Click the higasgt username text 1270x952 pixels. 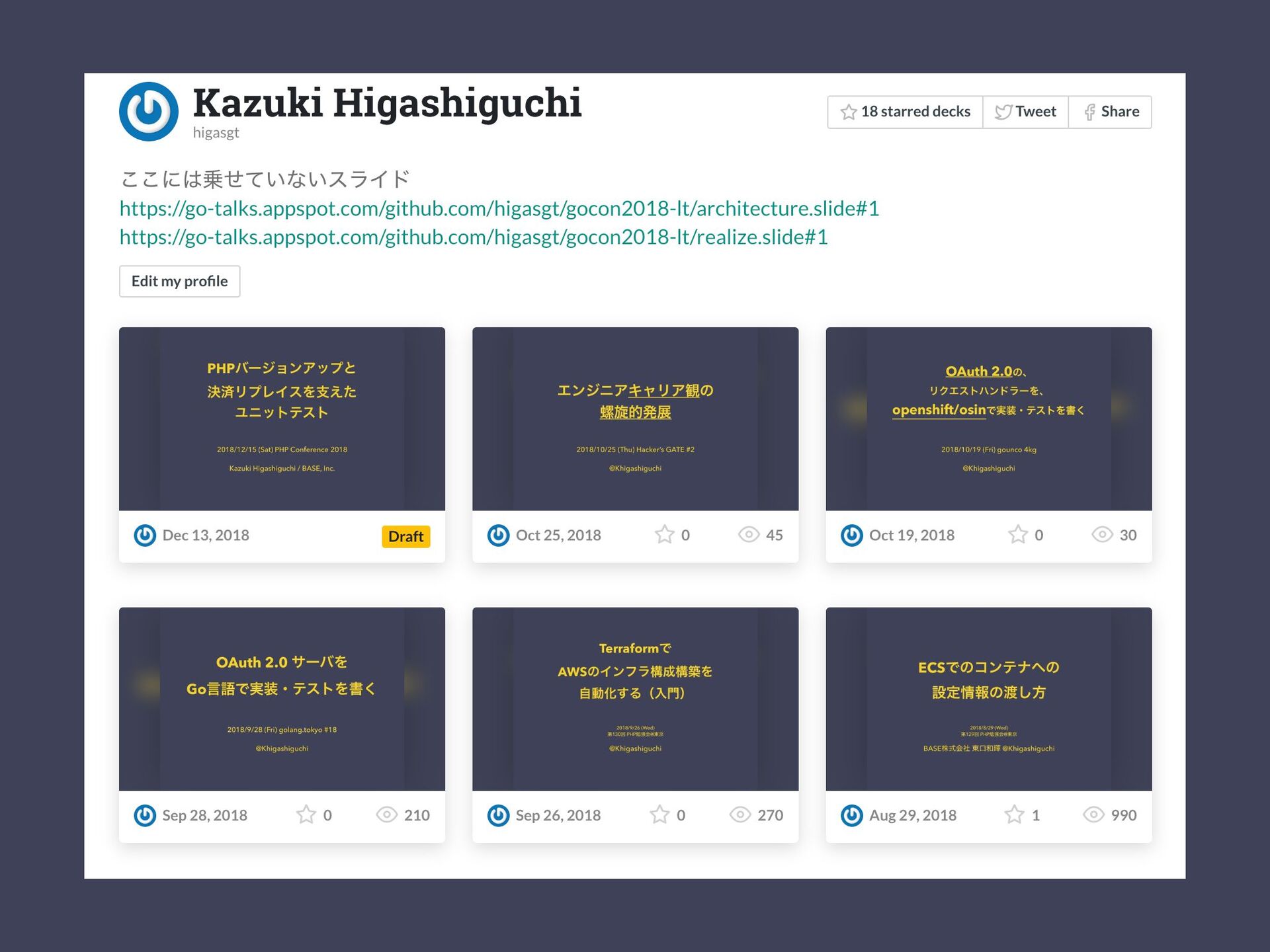tap(216, 133)
